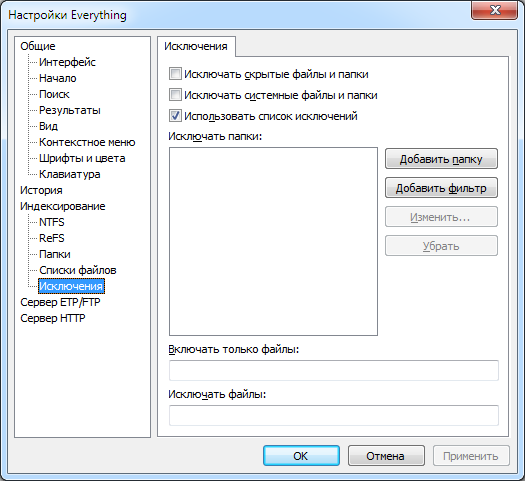Click the greyed Убрать button
Image resolution: width=525 pixels, height=481 pixels.
coord(441,246)
